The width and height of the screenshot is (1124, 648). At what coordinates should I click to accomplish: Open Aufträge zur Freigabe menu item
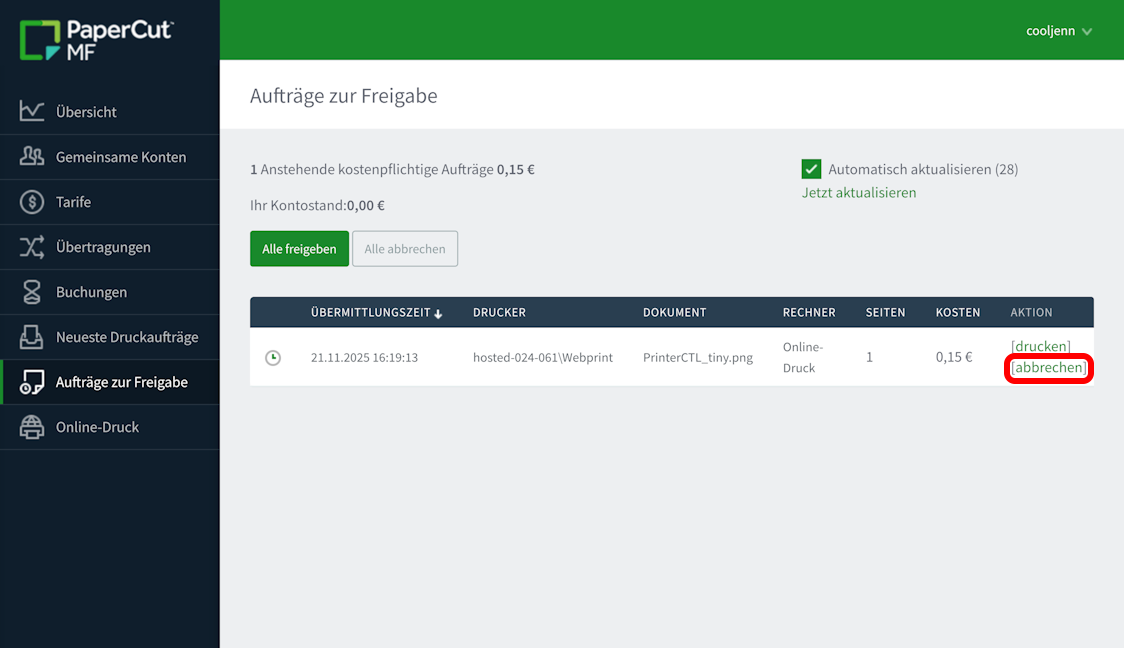coord(121,382)
